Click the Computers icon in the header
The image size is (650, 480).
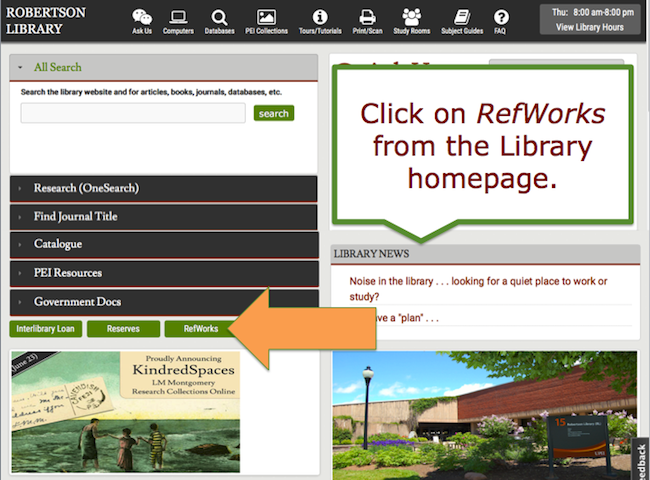pyautogui.click(x=178, y=18)
